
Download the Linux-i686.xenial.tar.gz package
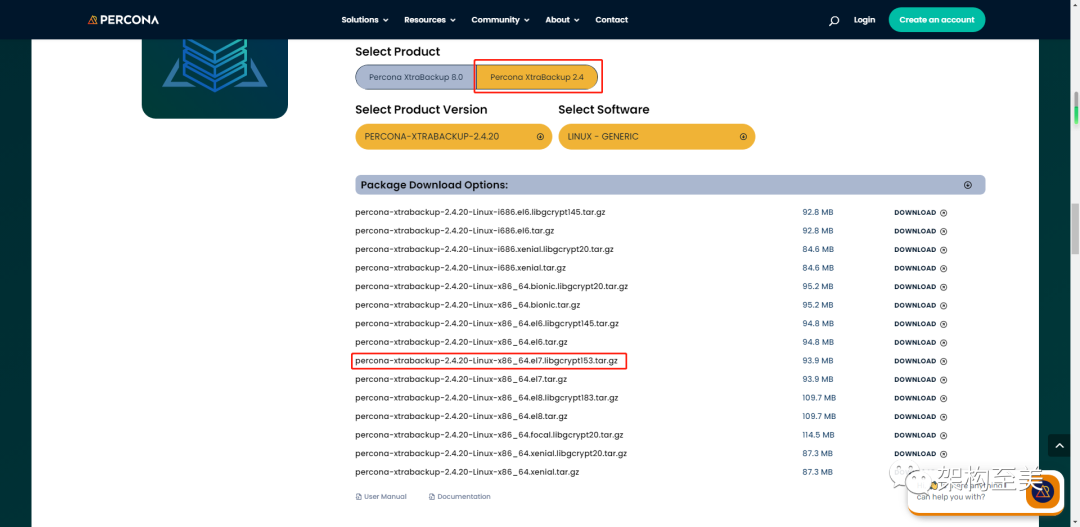pyautogui.click(x=920, y=269)
